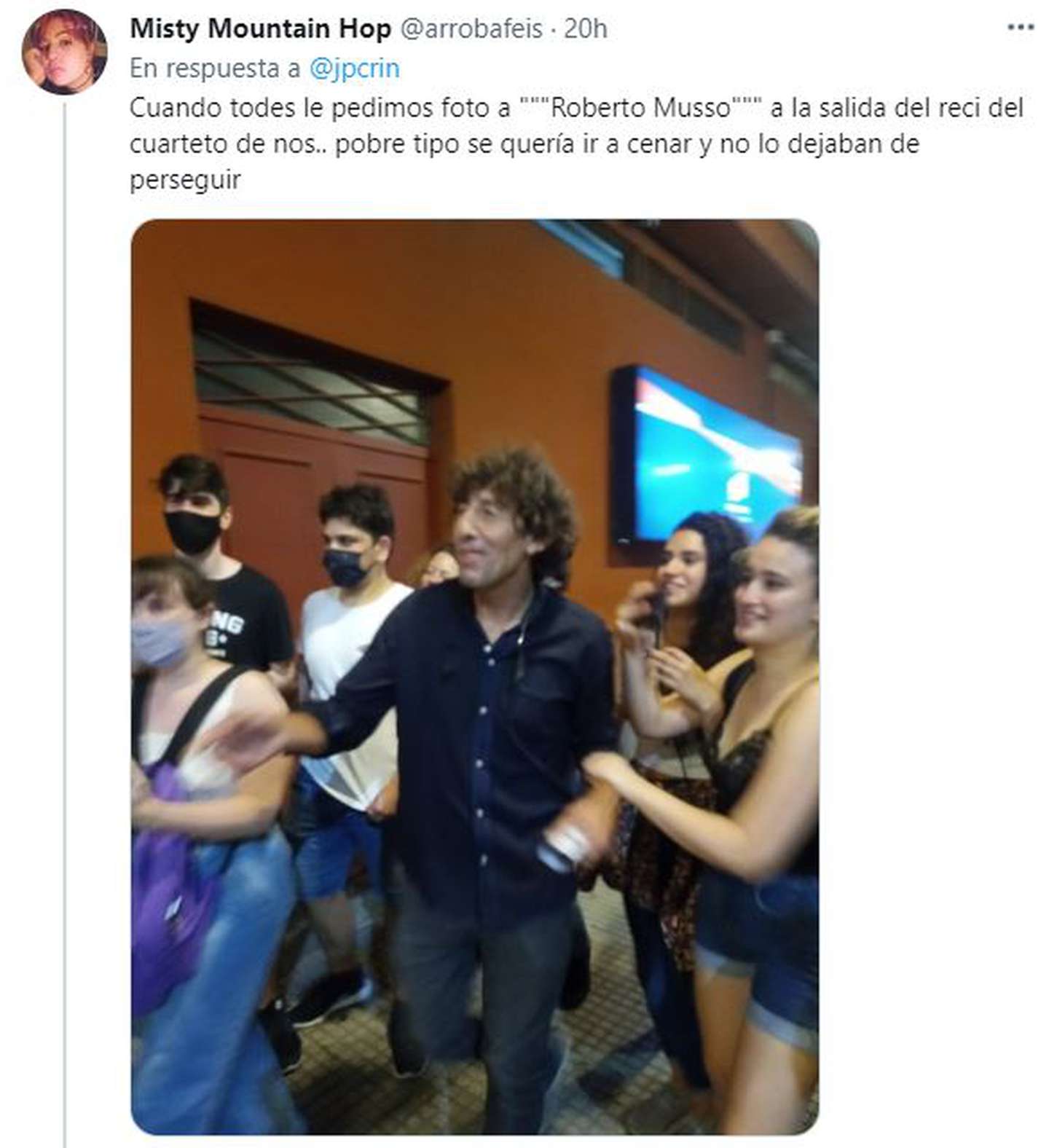Open Misty Mountain Hop's profile avatar

tap(65, 52)
